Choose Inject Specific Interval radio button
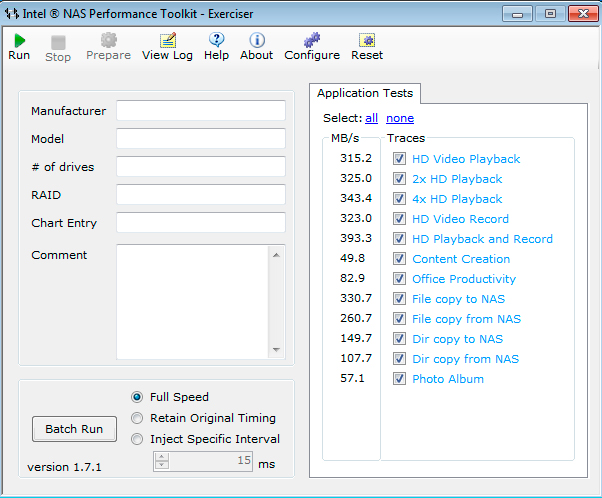This screenshot has height=498, width=602. click(138, 438)
